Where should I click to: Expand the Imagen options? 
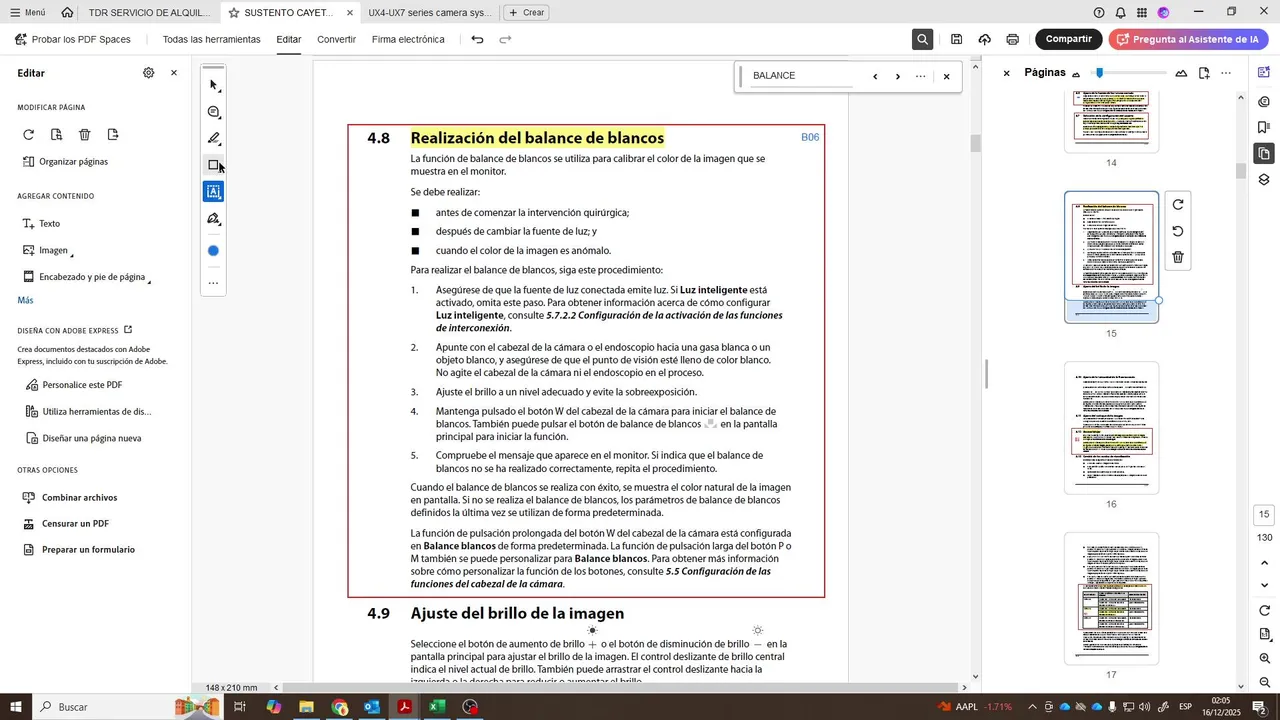[x=46, y=251]
